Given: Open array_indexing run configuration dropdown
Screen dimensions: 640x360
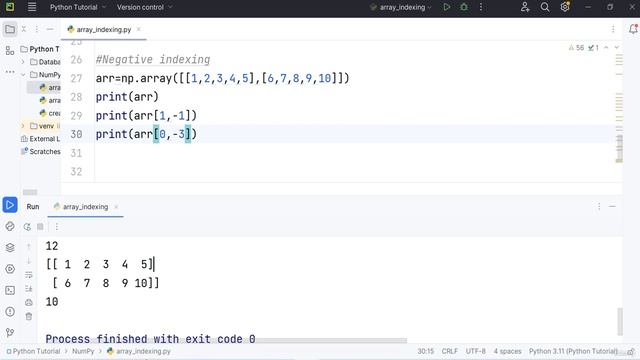Looking at the screenshot, I should pyautogui.click(x=402, y=7).
